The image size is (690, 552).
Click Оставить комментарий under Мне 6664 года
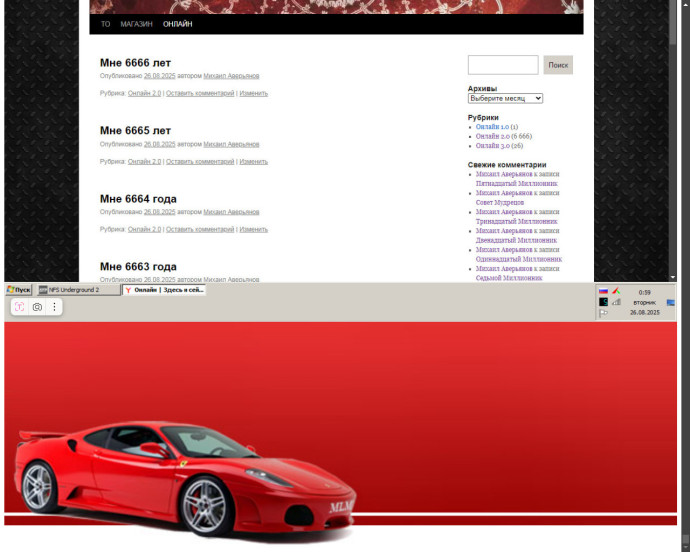[200, 229]
